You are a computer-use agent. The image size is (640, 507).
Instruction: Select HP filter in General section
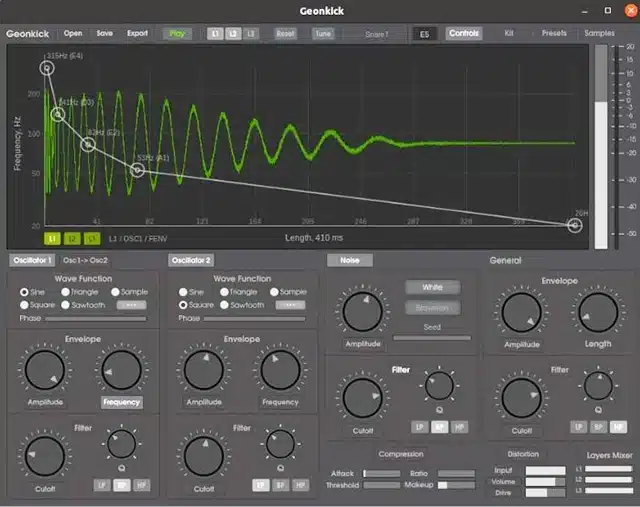pos(618,427)
